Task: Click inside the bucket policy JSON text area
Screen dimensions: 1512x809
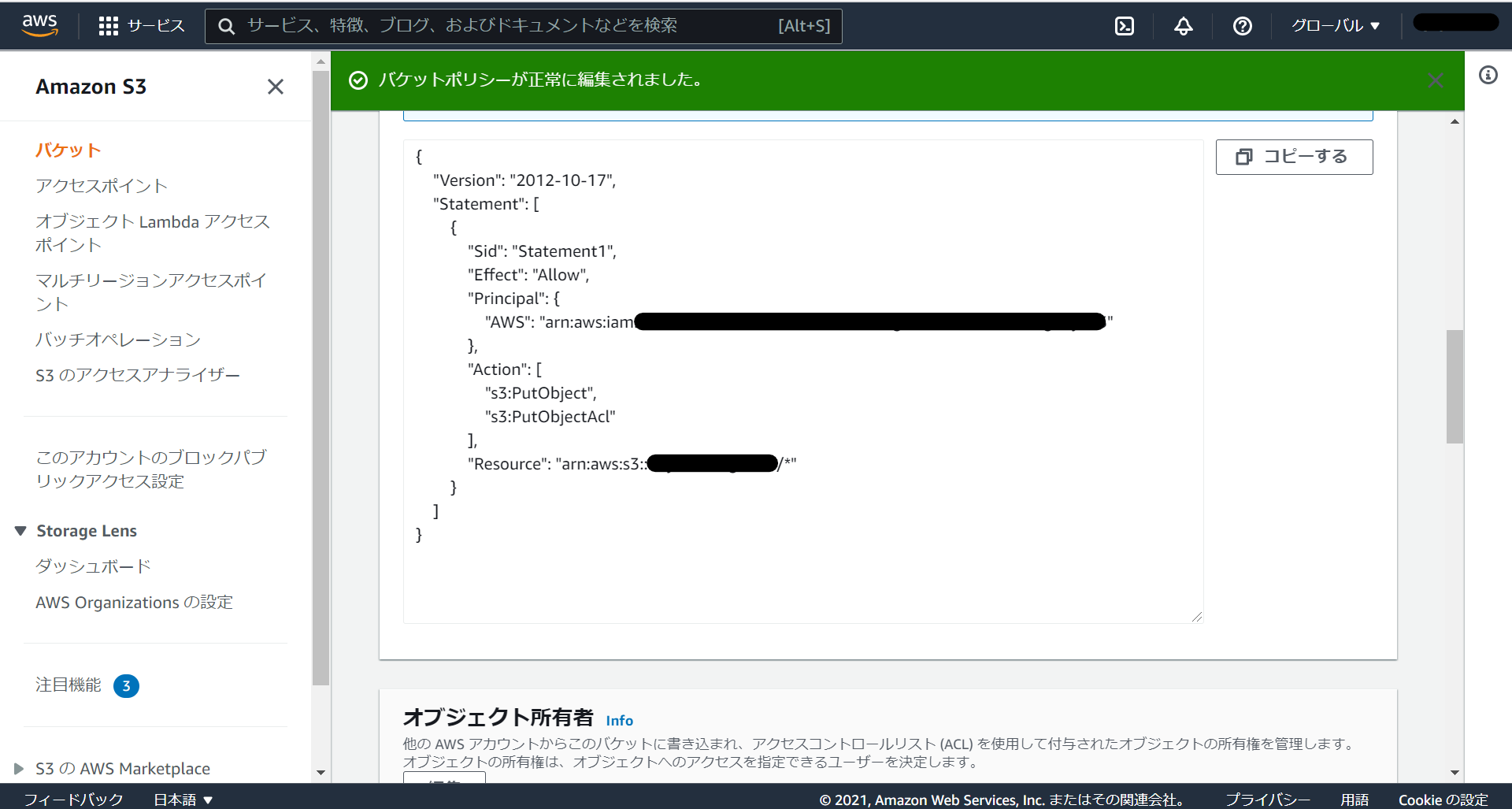Action: (803, 382)
